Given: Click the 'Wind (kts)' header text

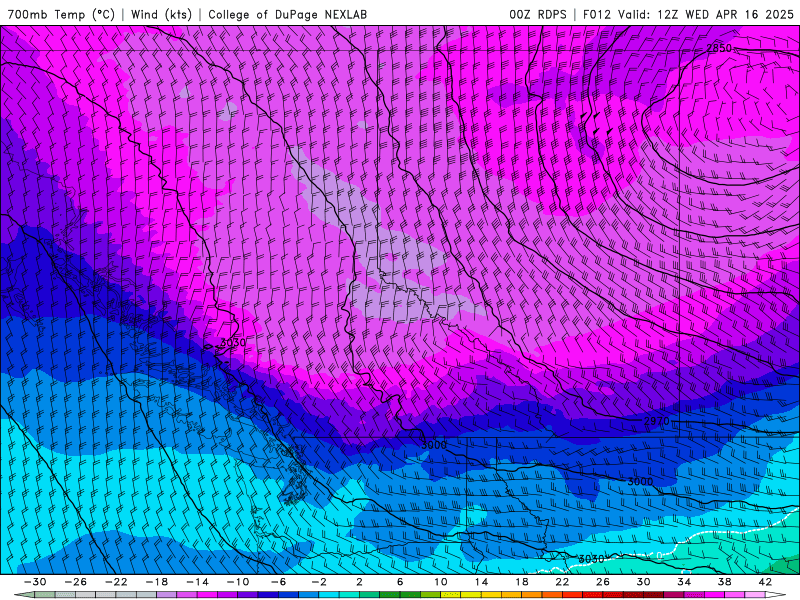Looking at the screenshot, I should (161, 15).
